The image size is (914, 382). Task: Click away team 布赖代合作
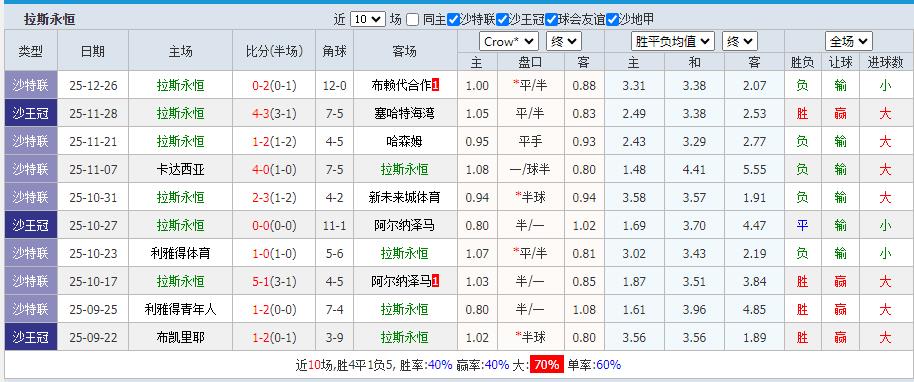tap(401, 86)
